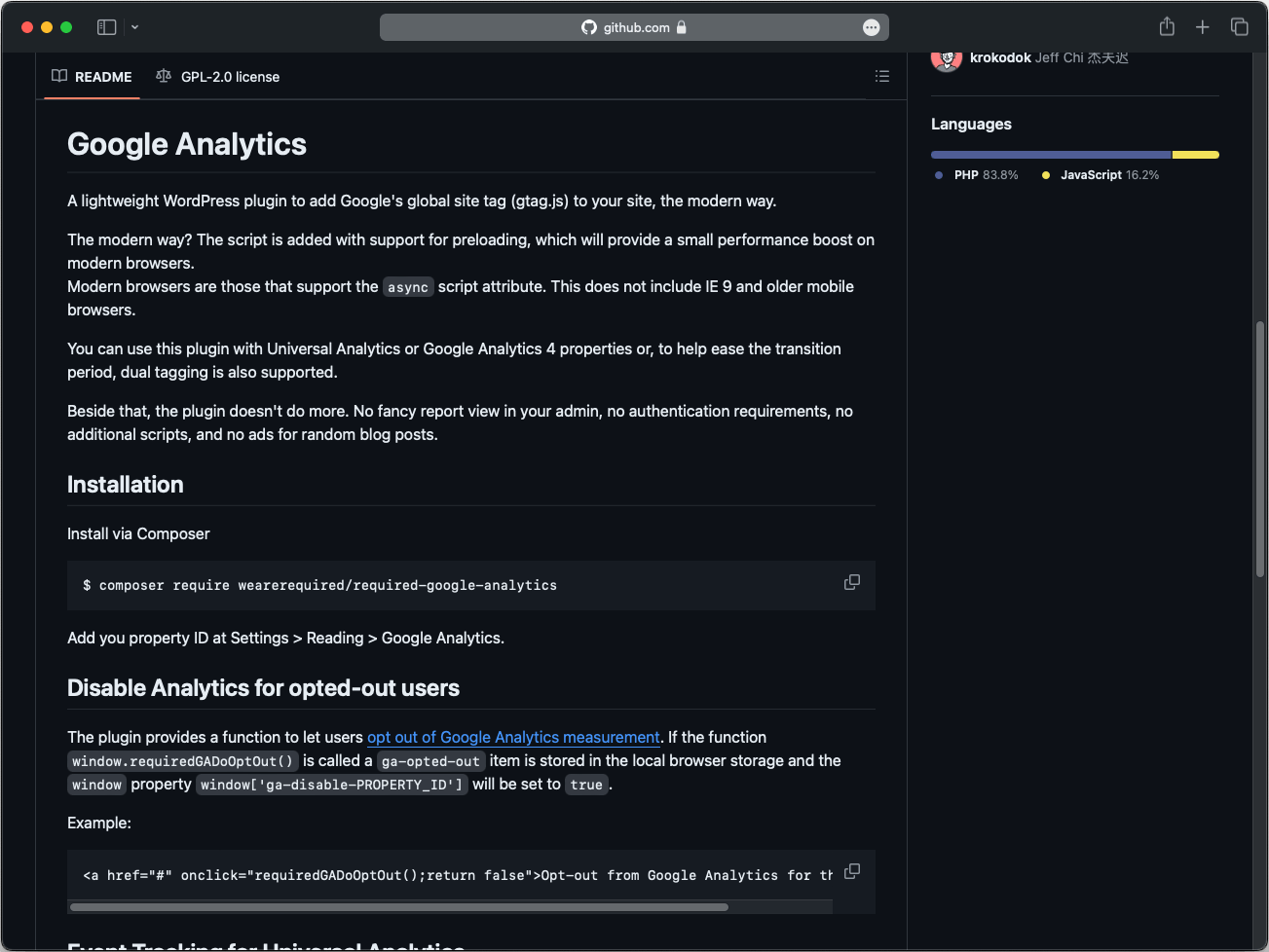
Task: Open the README outline icon
Action: [882, 76]
